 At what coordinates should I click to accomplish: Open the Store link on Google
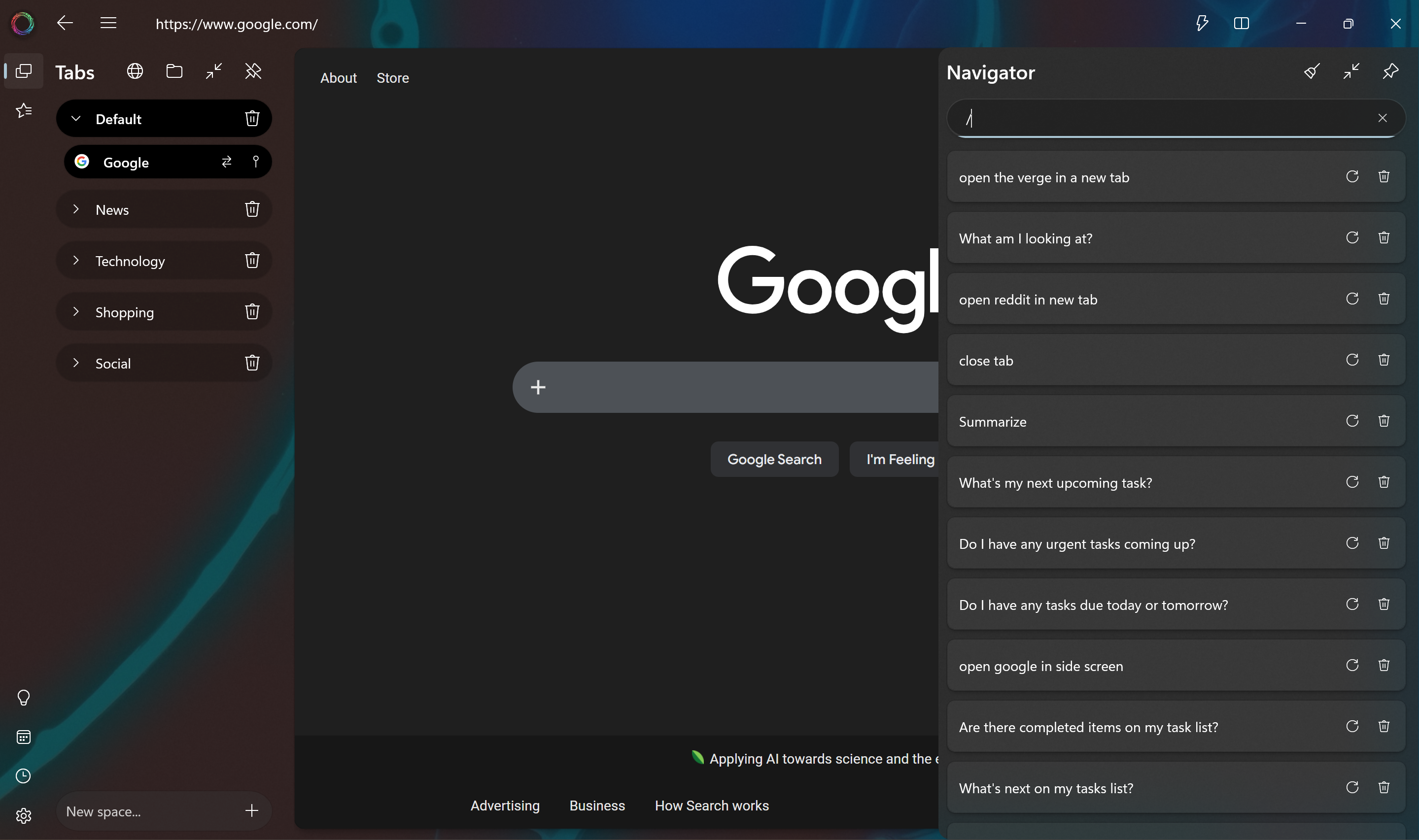[x=393, y=78]
